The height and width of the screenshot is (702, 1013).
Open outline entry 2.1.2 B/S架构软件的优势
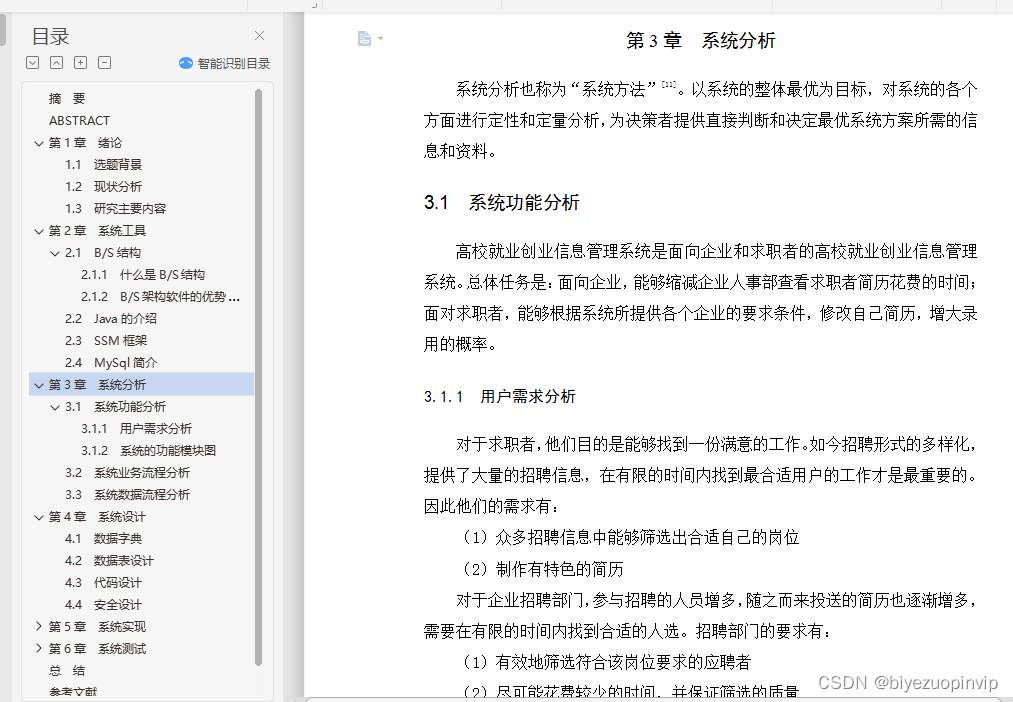160,296
